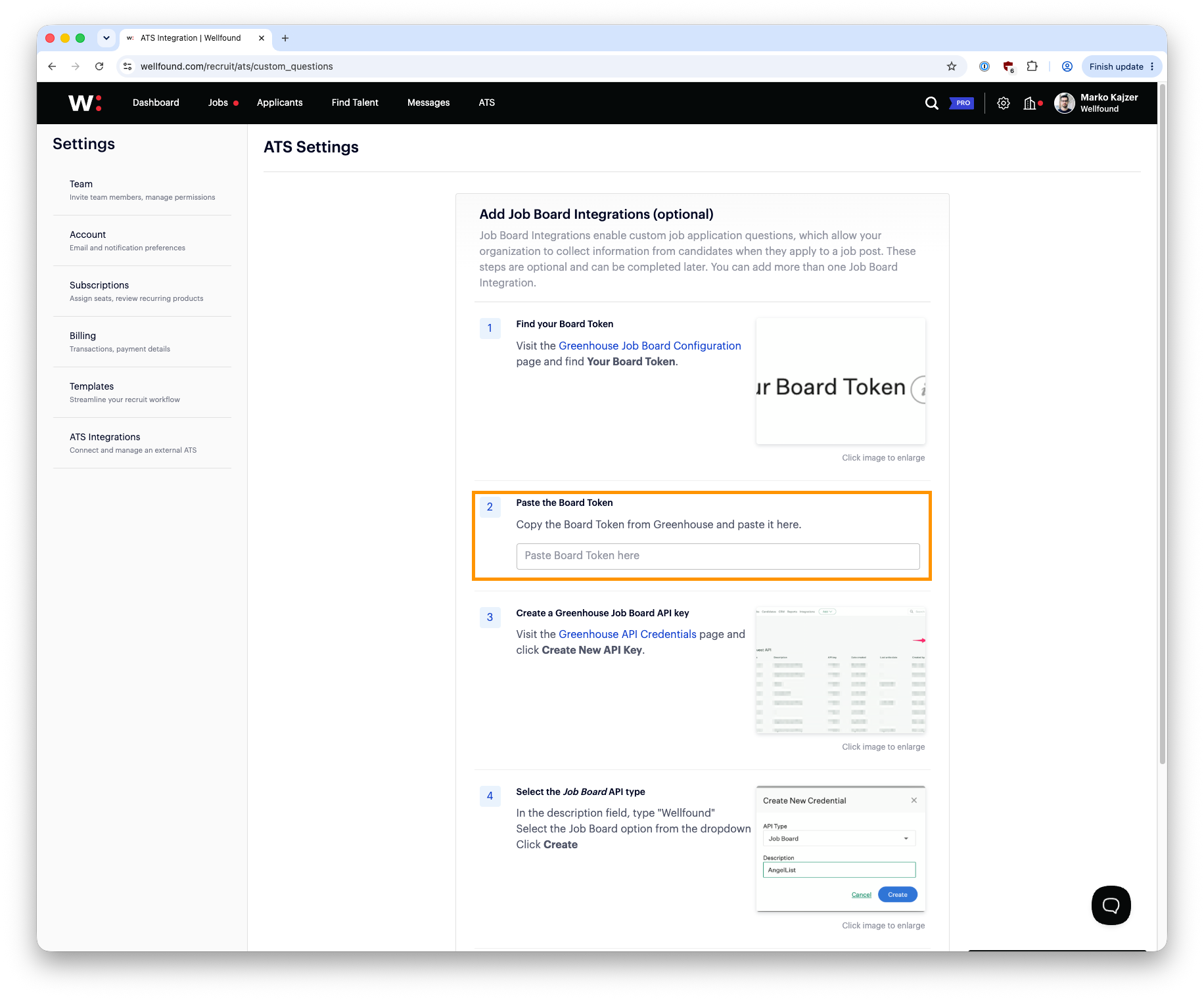Viewport: 1204px width, 1000px height.
Task: Bookmark this page with star icon
Action: click(x=951, y=66)
